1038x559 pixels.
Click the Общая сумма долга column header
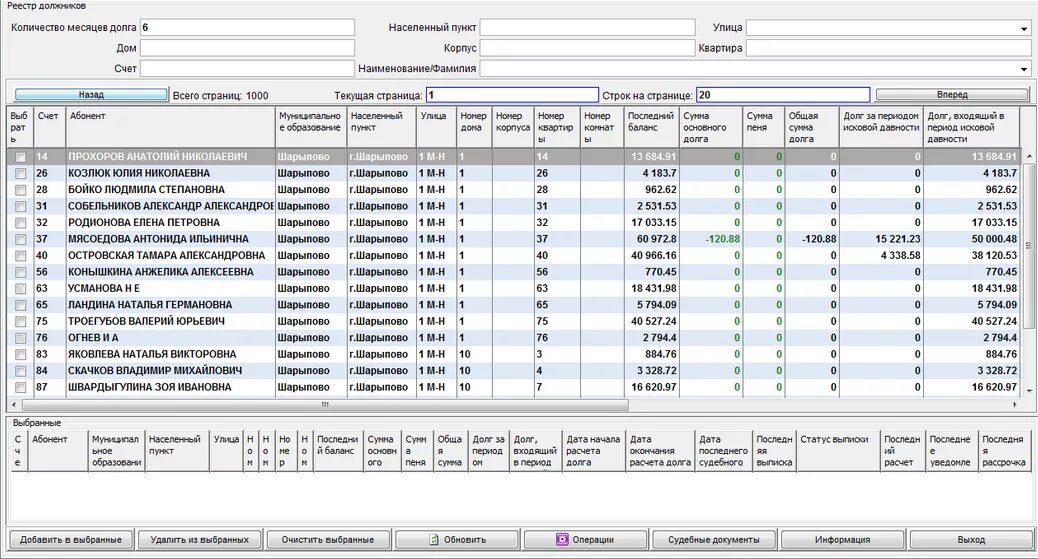[812, 127]
